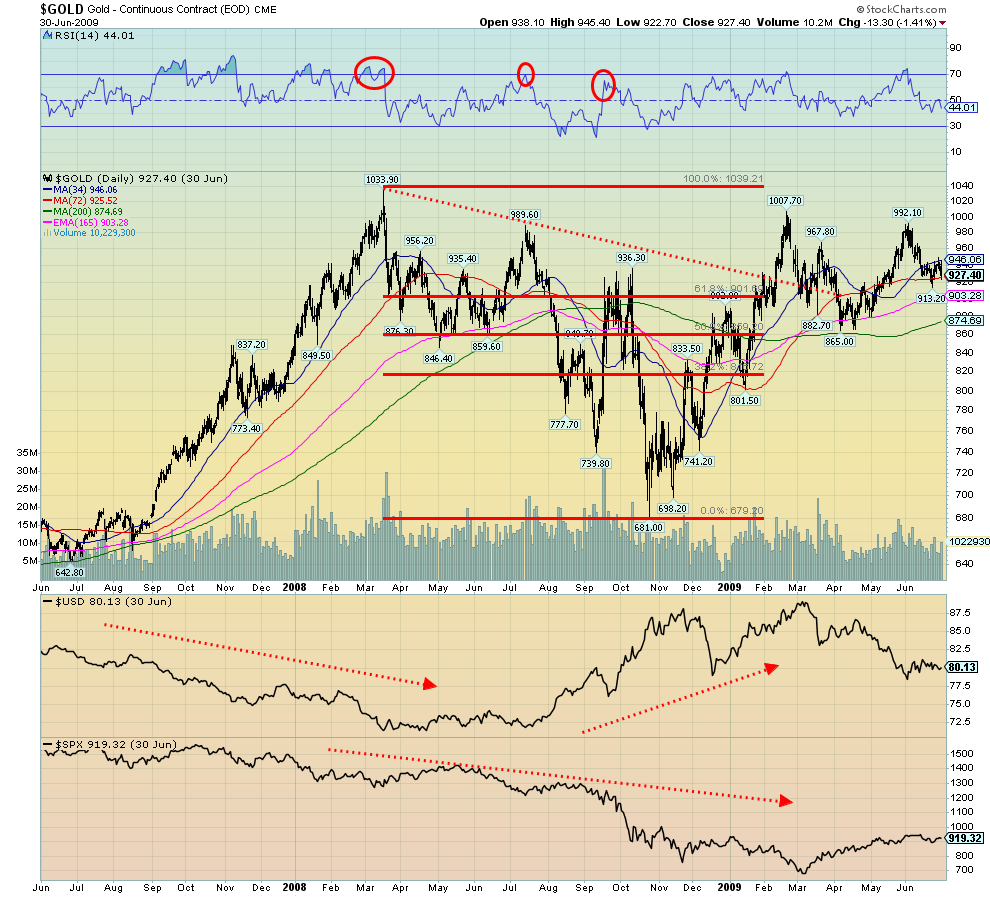
Task: Click the downward red arrowhead in $USD panel
Action: pyautogui.click(x=430, y=684)
